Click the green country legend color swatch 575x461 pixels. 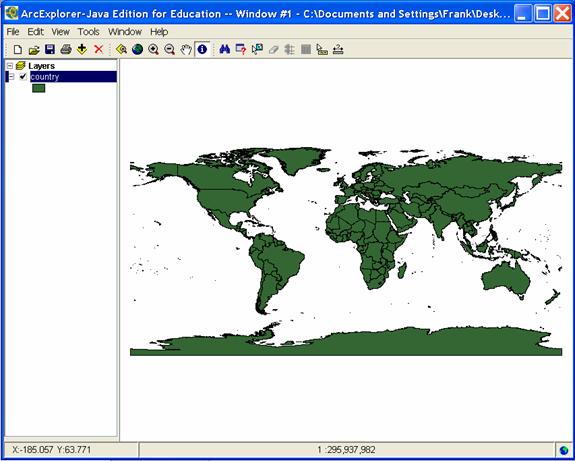39,88
